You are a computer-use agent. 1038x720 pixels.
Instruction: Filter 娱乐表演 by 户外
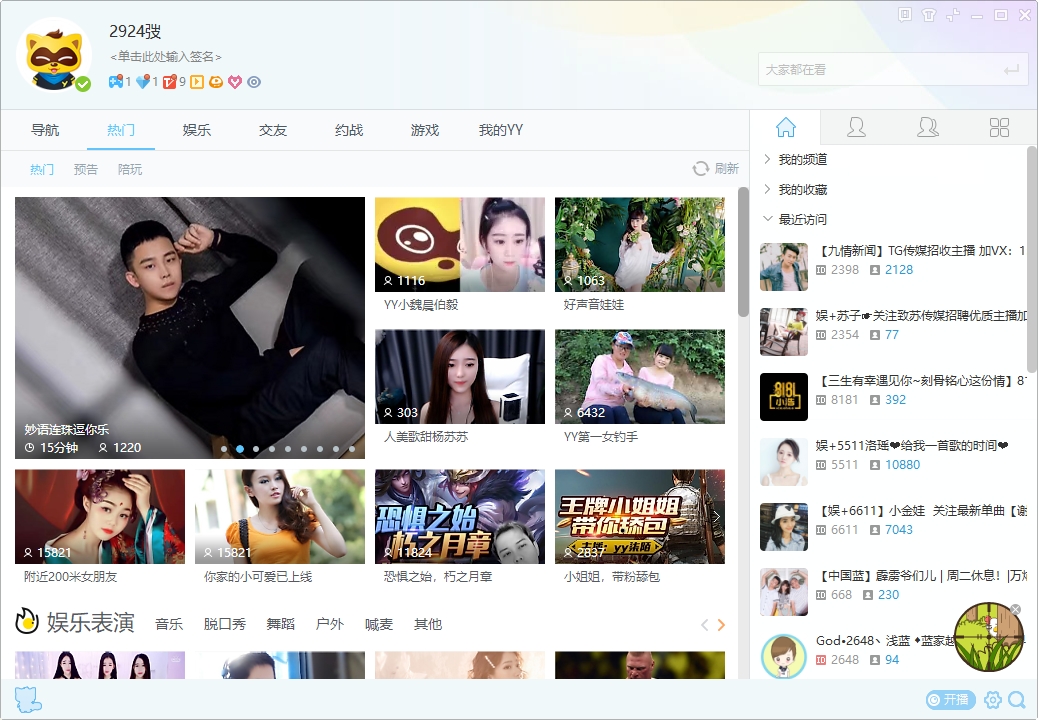[x=330, y=624]
